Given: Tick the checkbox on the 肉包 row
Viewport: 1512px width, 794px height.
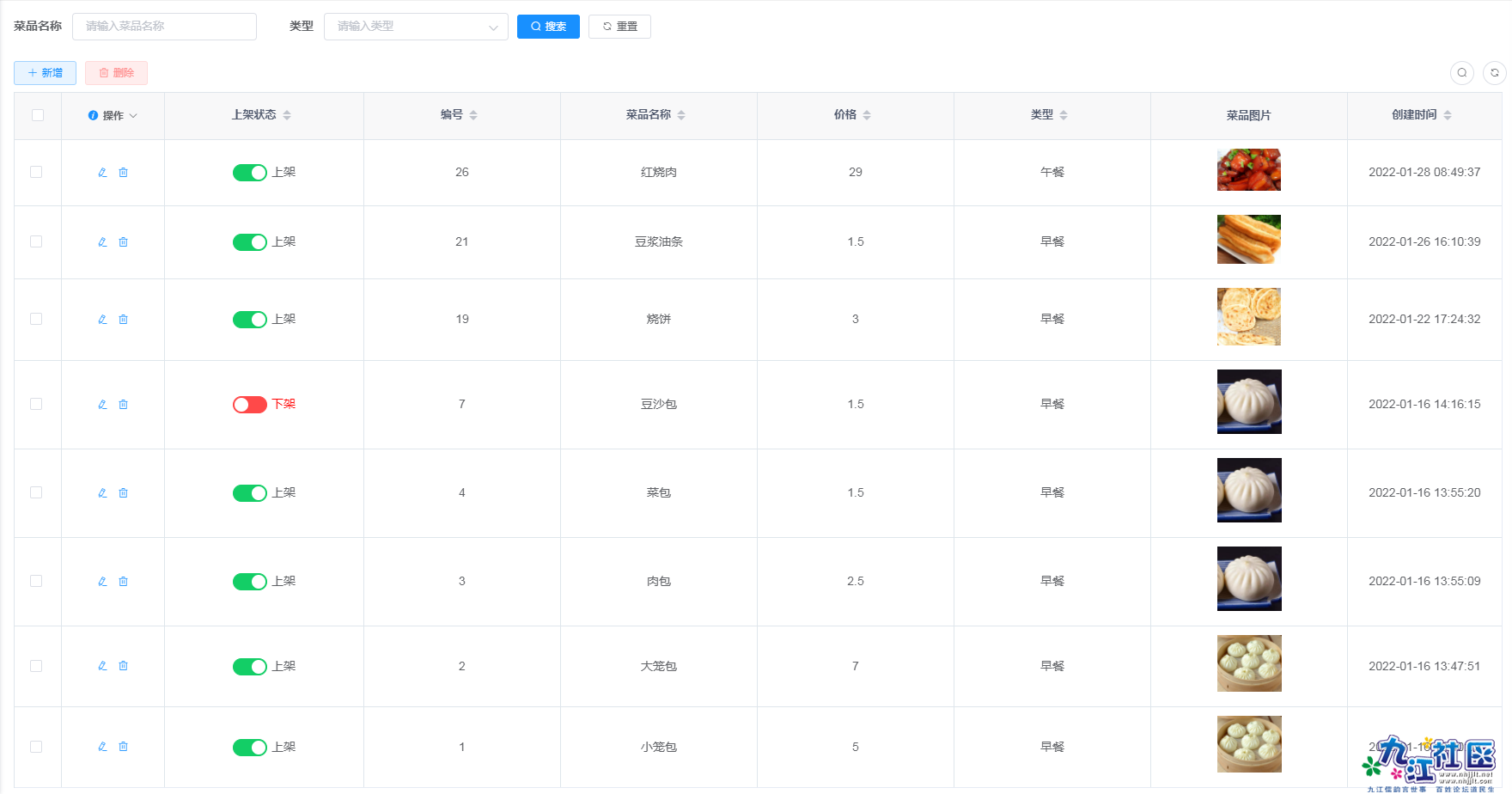Looking at the screenshot, I should tap(36, 581).
